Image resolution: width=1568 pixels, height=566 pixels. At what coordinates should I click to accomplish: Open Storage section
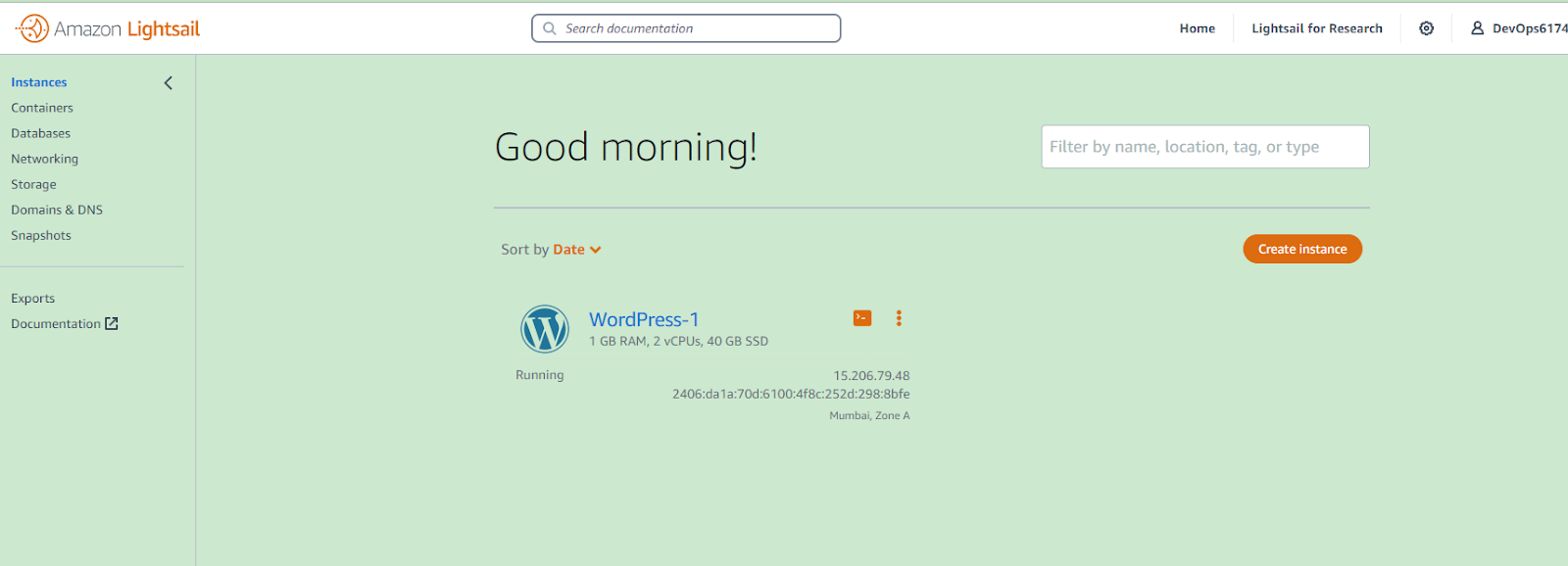(34, 184)
